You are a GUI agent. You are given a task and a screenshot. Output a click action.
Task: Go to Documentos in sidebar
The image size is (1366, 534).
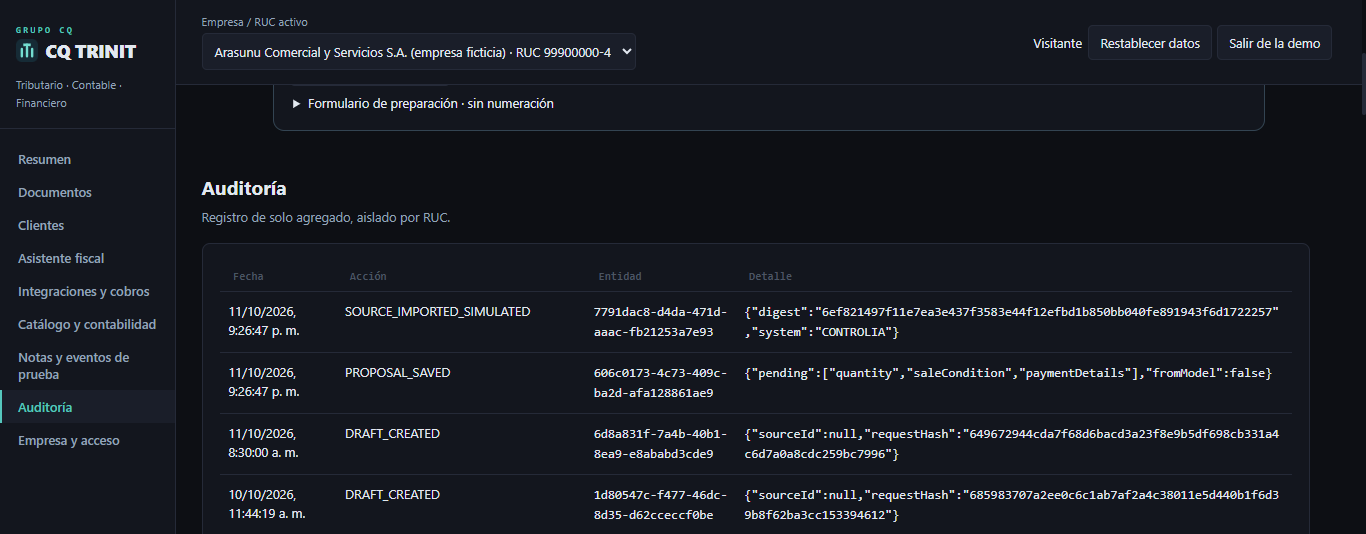[88, 193]
